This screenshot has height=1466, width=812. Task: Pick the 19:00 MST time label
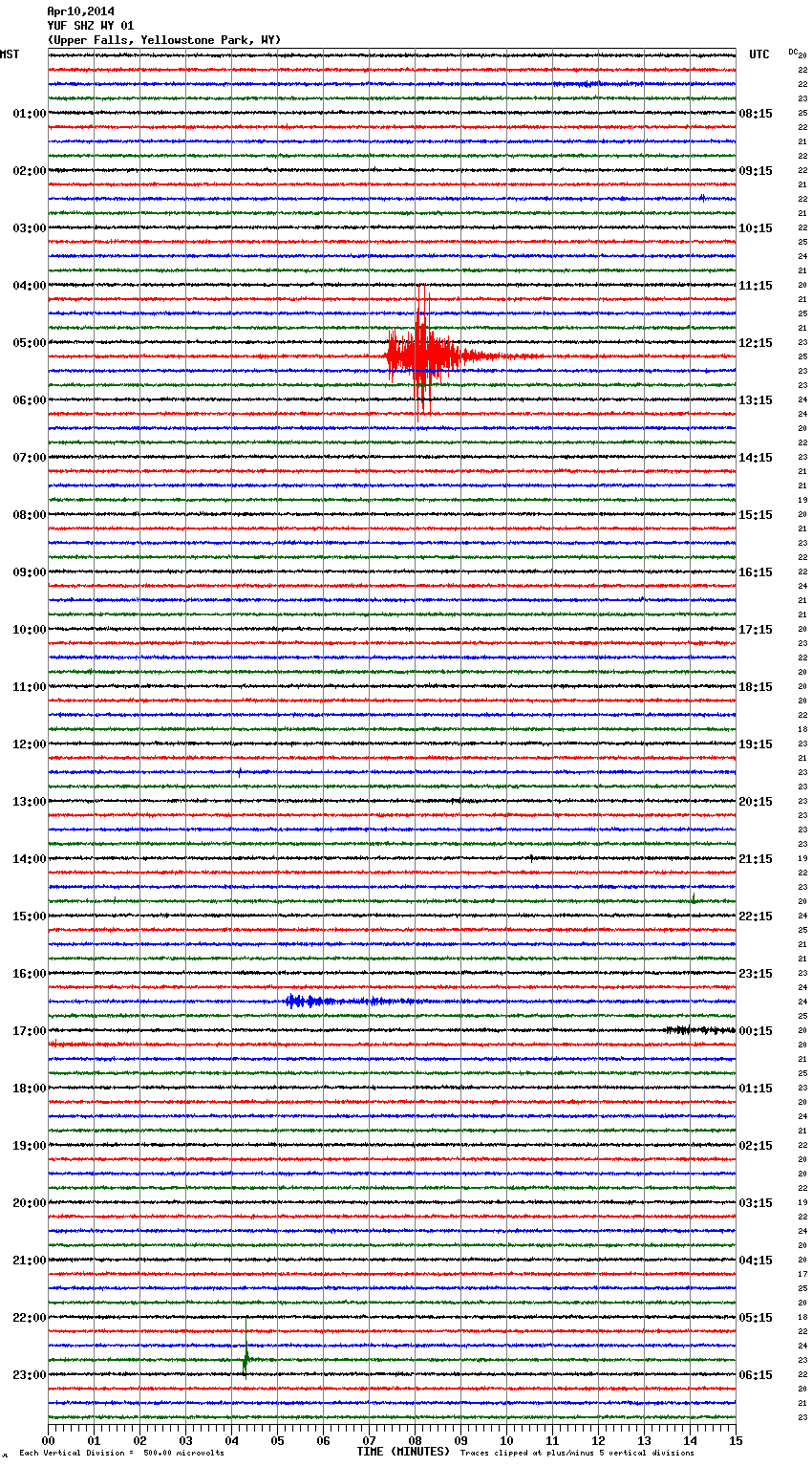pyautogui.click(x=29, y=1146)
